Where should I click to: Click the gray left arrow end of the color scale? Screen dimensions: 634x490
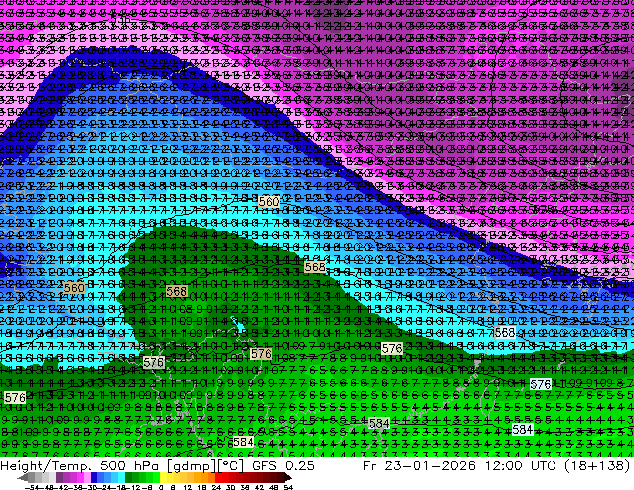tap(23, 478)
